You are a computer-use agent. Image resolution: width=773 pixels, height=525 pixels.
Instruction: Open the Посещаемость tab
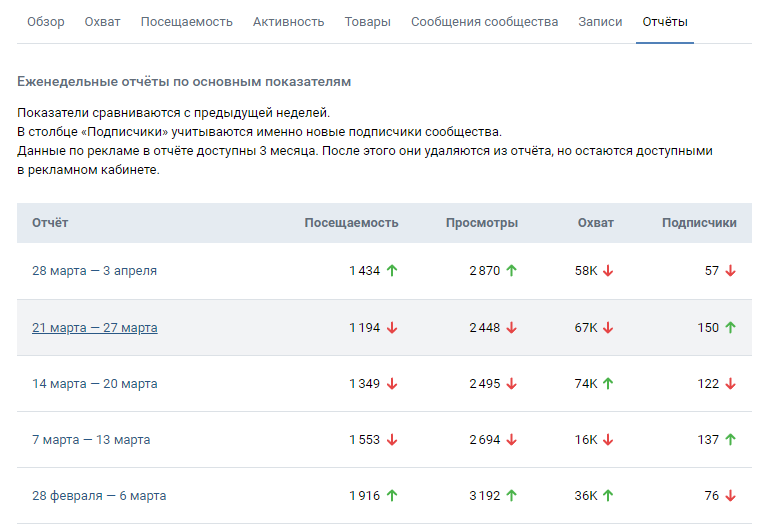186,22
